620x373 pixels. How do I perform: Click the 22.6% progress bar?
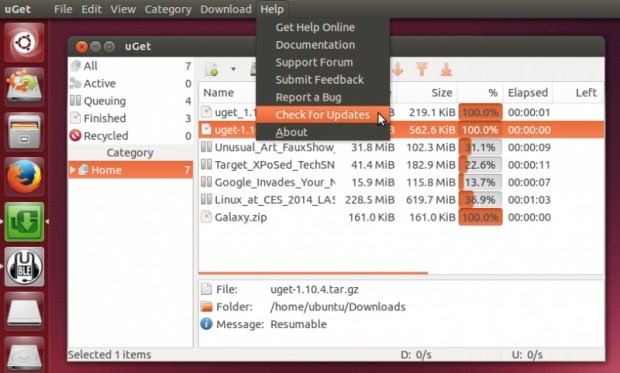tap(480, 165)
